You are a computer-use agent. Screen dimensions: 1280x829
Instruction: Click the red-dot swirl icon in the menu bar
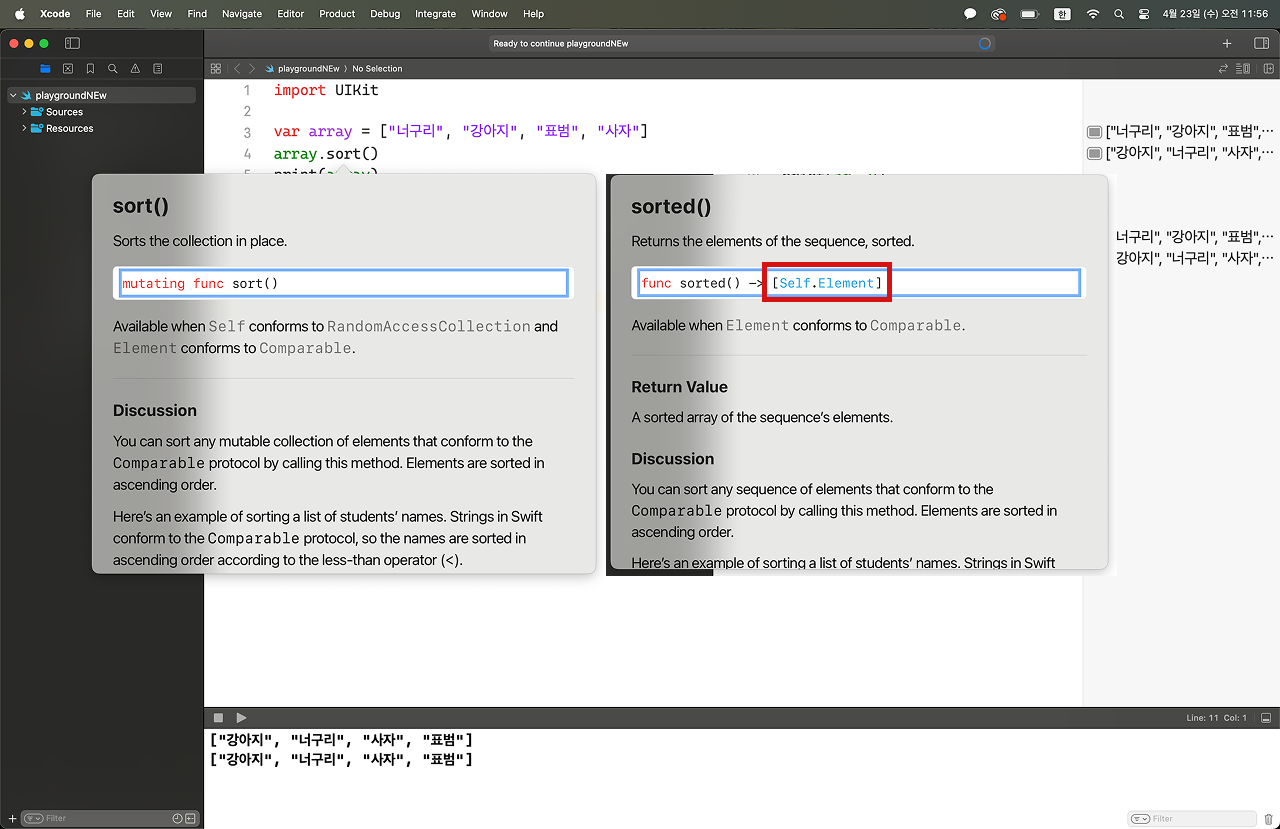point(998,14)
